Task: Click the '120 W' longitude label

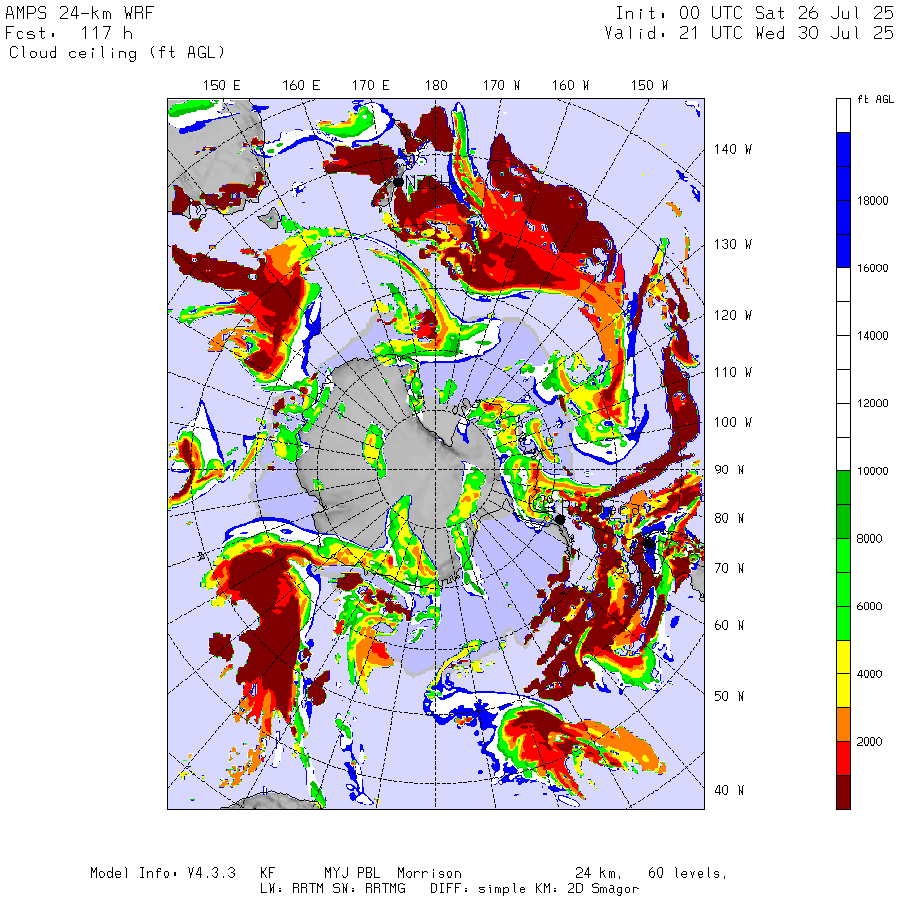Action: tap(733, 316)
